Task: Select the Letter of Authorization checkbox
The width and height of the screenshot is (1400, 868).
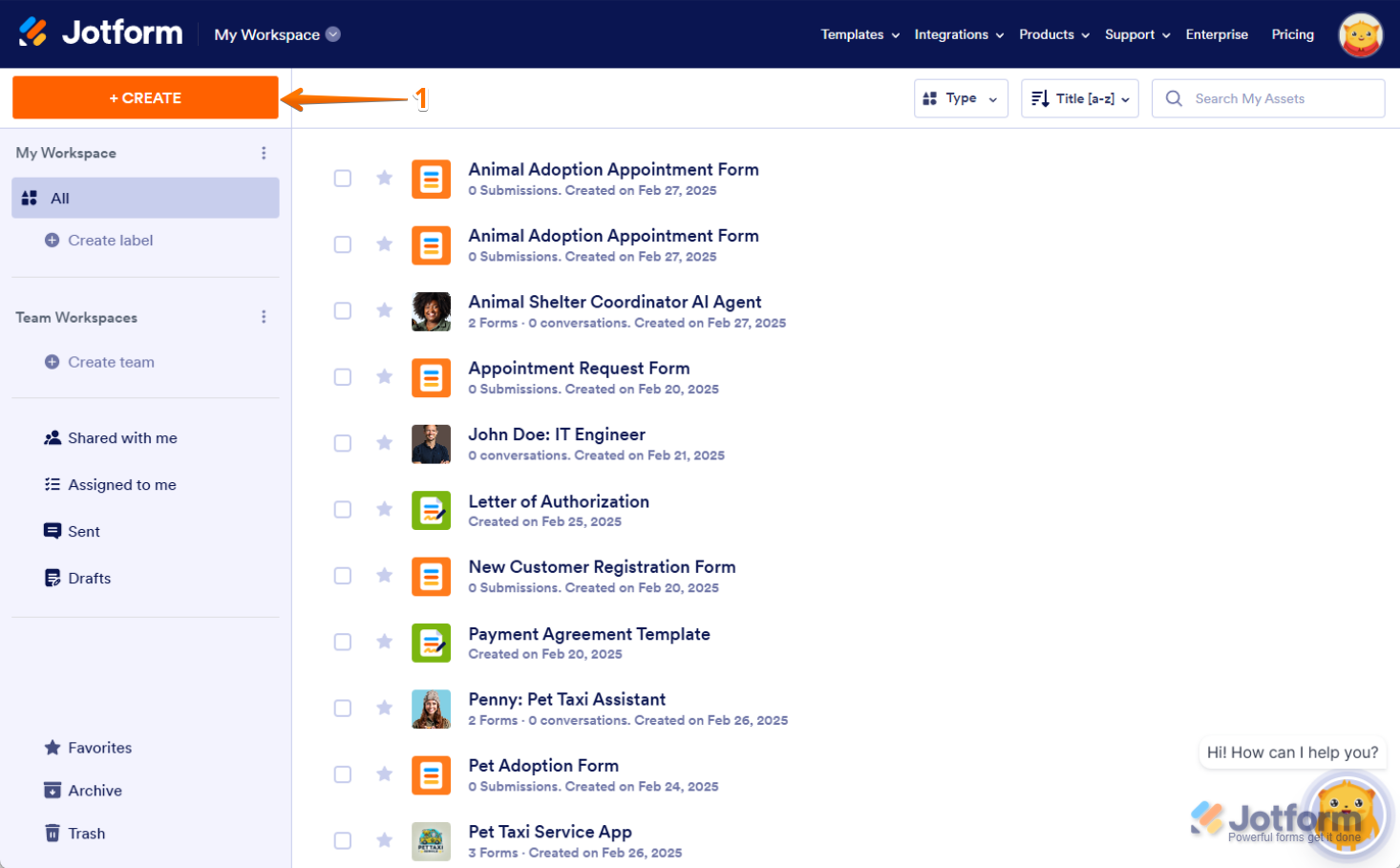Action: pyautogui.click(x=343, y=509)
